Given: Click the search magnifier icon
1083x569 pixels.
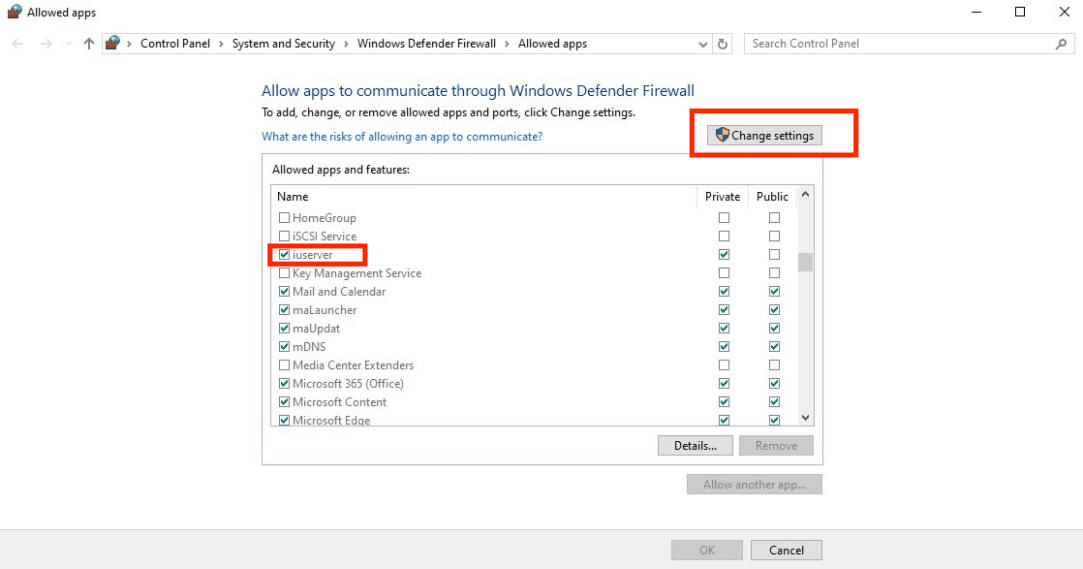Looking at the screenshot, I should point(1061,44).
